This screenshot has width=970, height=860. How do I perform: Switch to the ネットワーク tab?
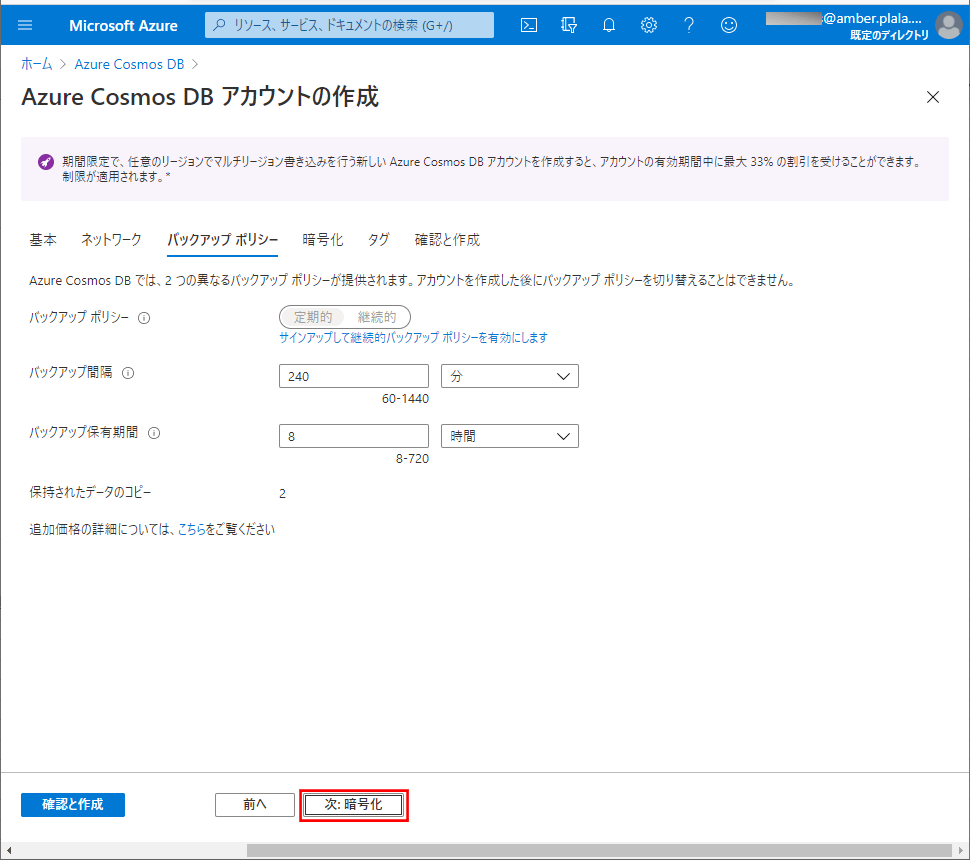point(111,240)
